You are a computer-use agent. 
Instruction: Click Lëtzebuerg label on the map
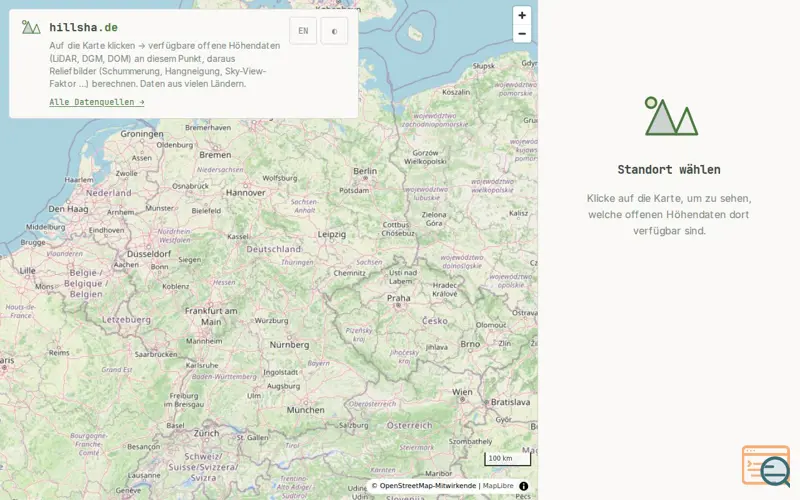(x=126, y=320)
